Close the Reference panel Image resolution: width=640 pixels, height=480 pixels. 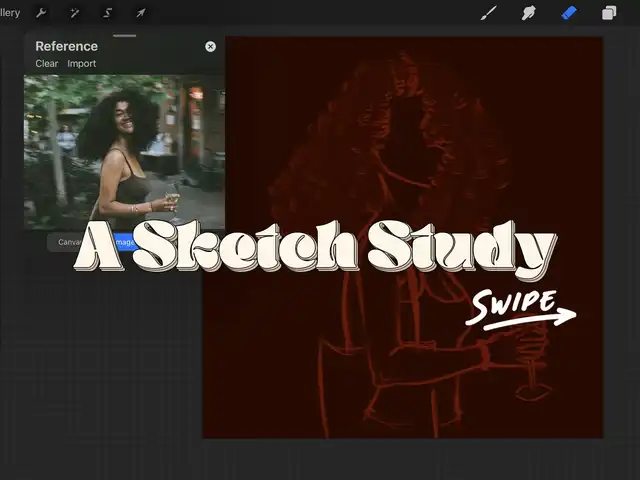[x=210, y=46]
